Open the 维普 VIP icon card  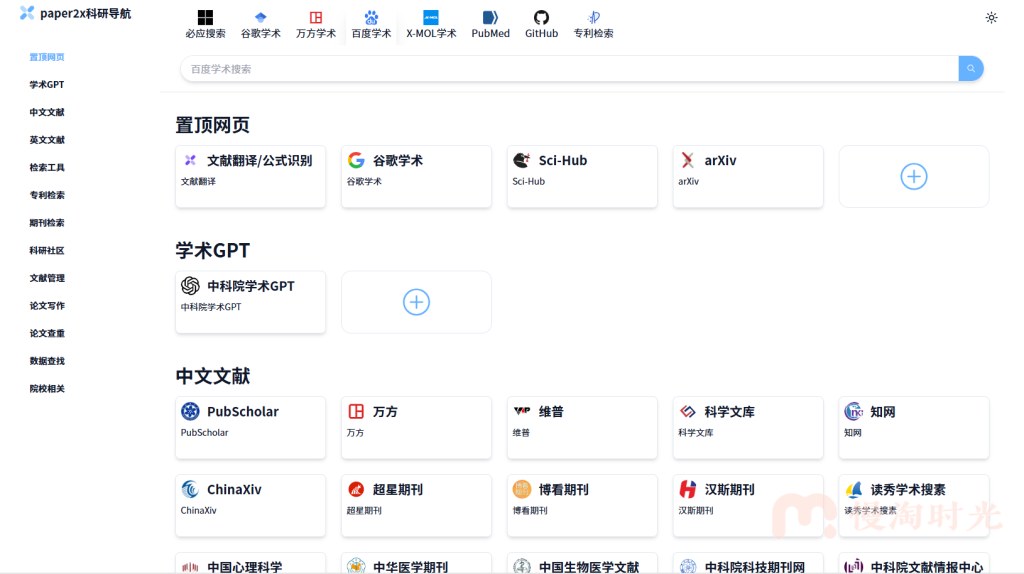[522, 411]
